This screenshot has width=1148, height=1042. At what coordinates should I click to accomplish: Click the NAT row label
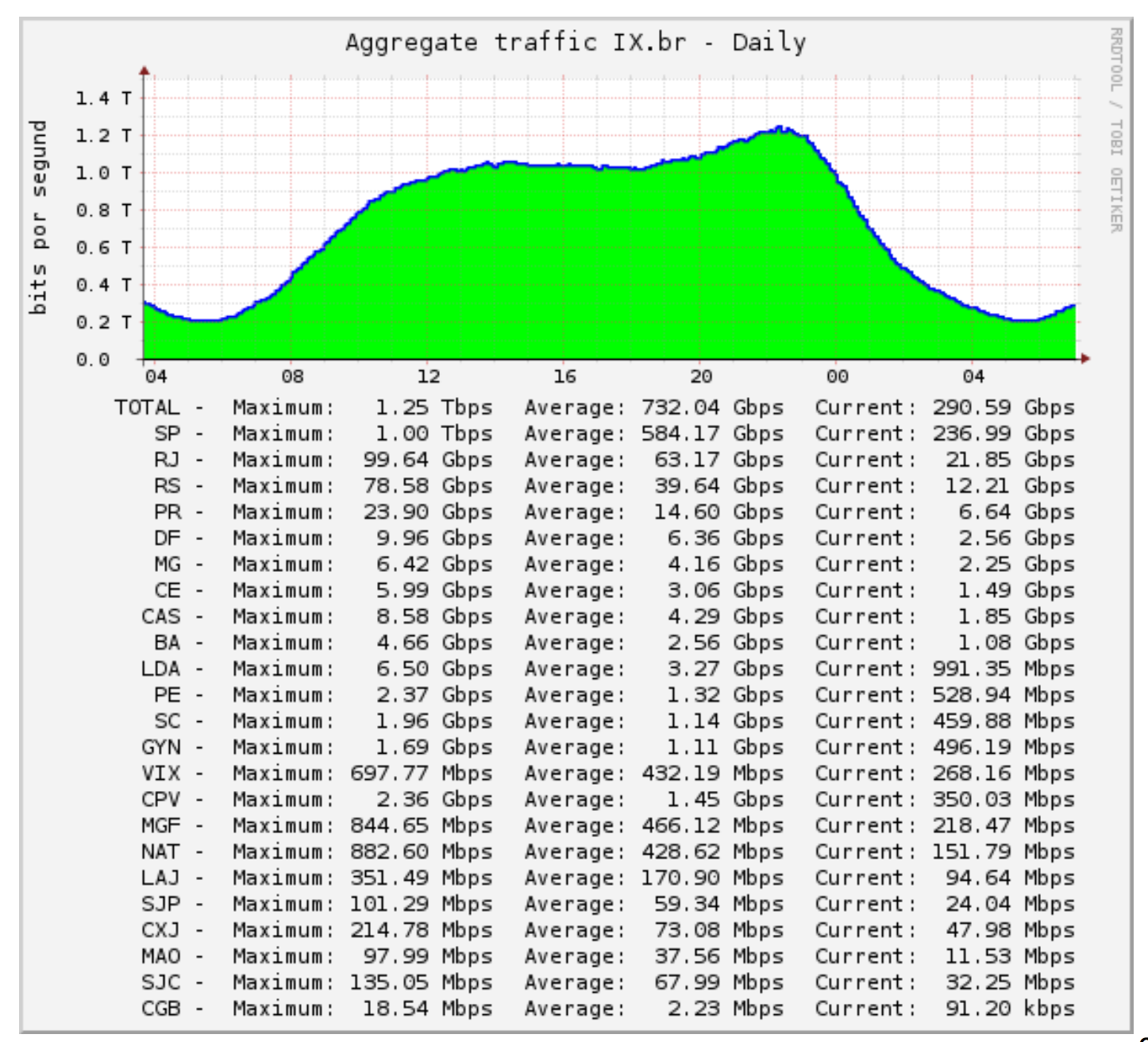pos(160,852)
